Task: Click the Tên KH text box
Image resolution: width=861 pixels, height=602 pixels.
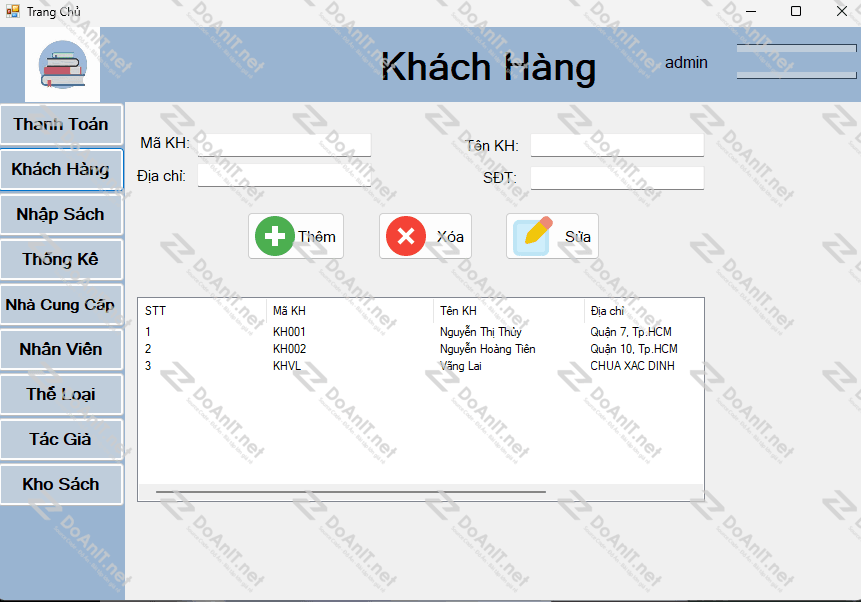Action: click(617, 145)
